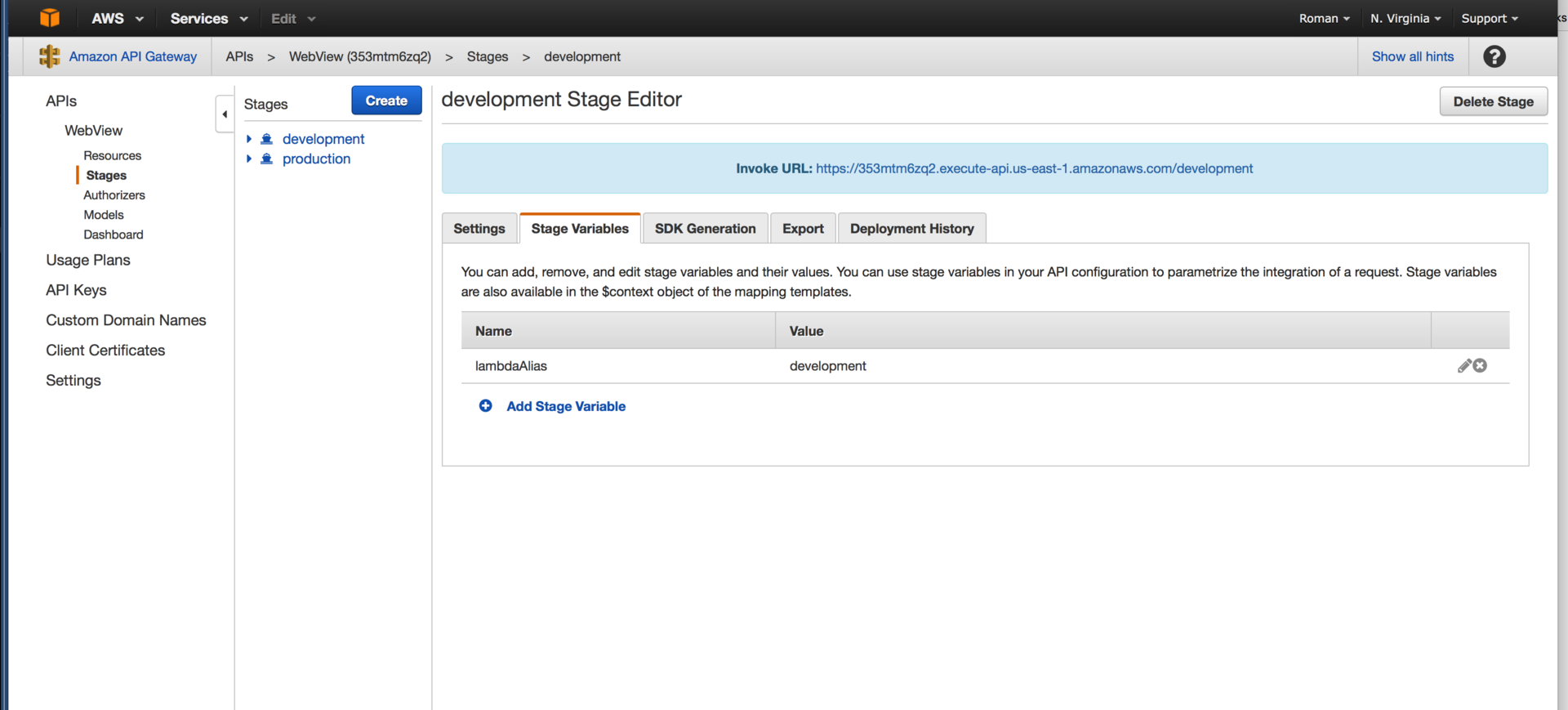This screenshot has height=710, width=1568.
Task: Remove lambdaAlias variable with the X icon
Action: tap(1480, 366)
